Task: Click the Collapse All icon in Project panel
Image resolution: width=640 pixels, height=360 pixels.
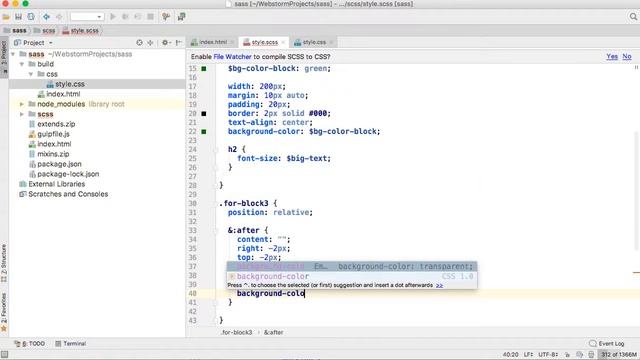Action: 150,42
